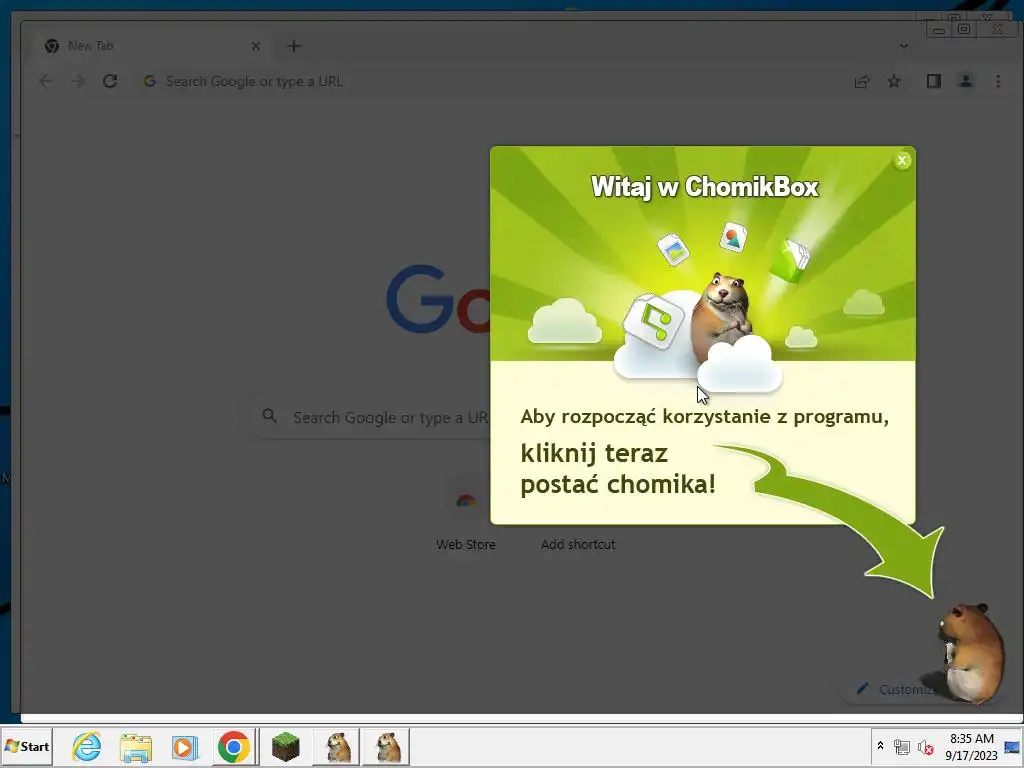Select the New Tab tab
Screen dimensions: 1024x768
click(x=150, y=46)
